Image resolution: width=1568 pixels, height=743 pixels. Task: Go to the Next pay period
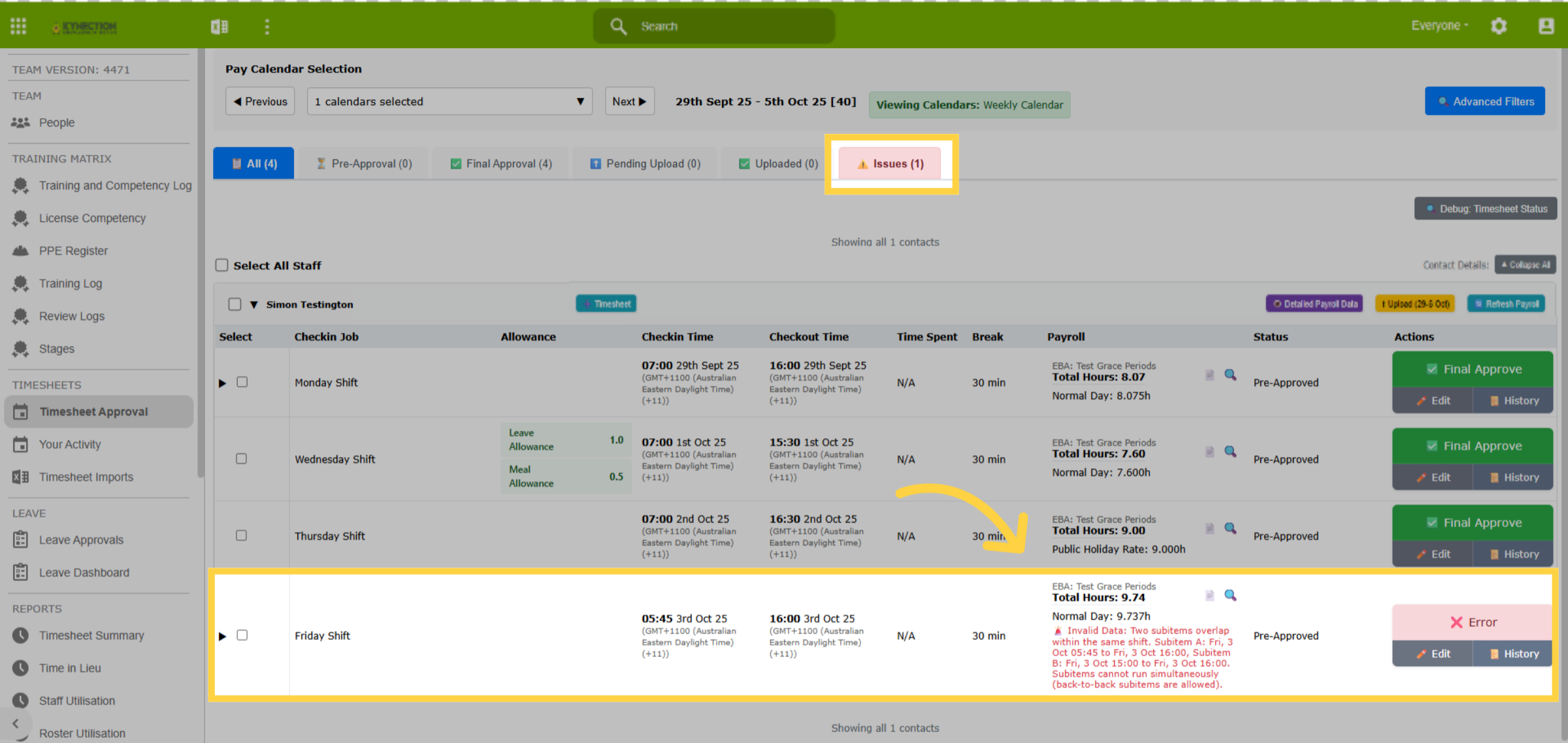(629, 101)
